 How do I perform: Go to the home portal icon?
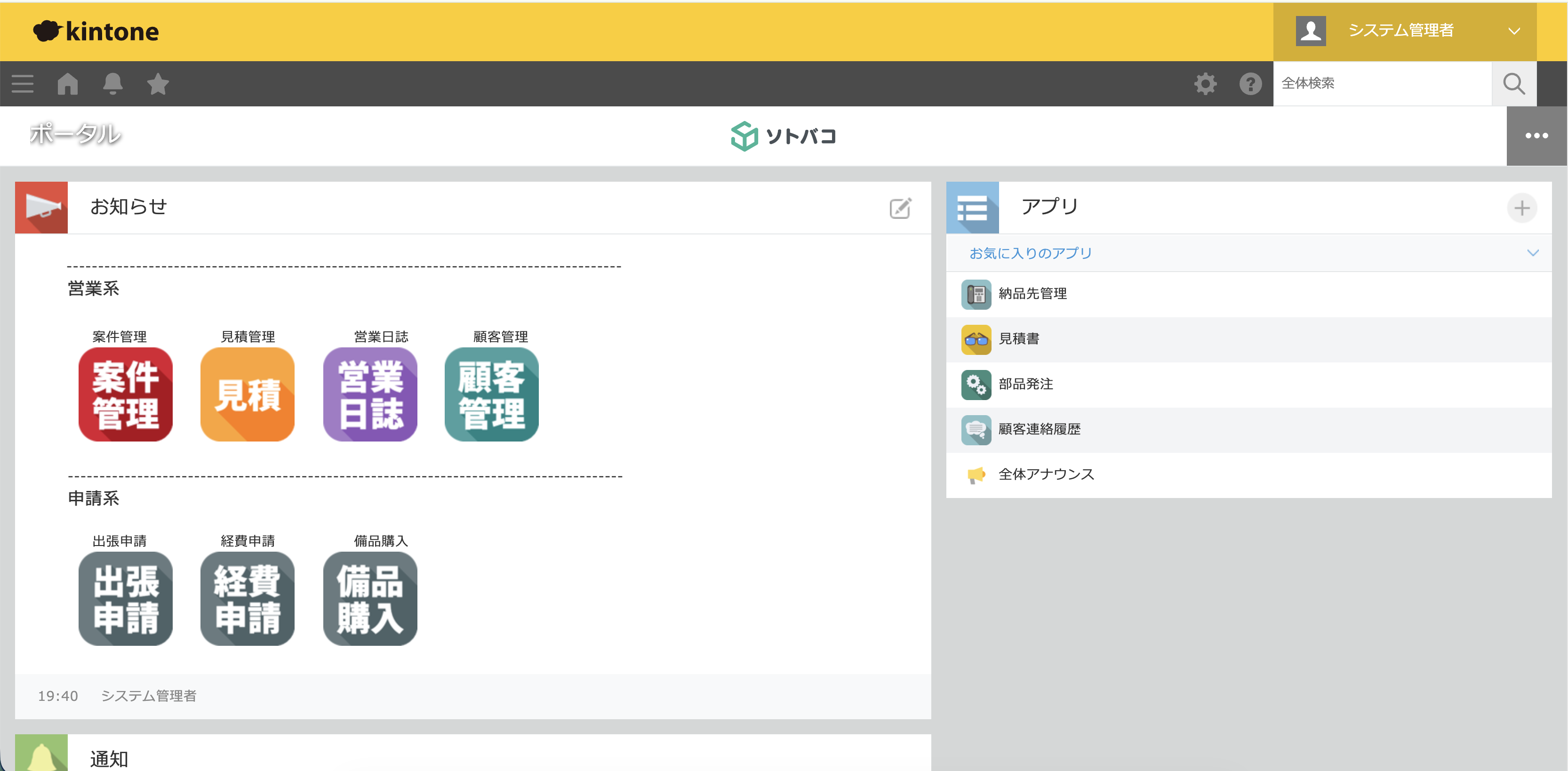coord(68,83)
